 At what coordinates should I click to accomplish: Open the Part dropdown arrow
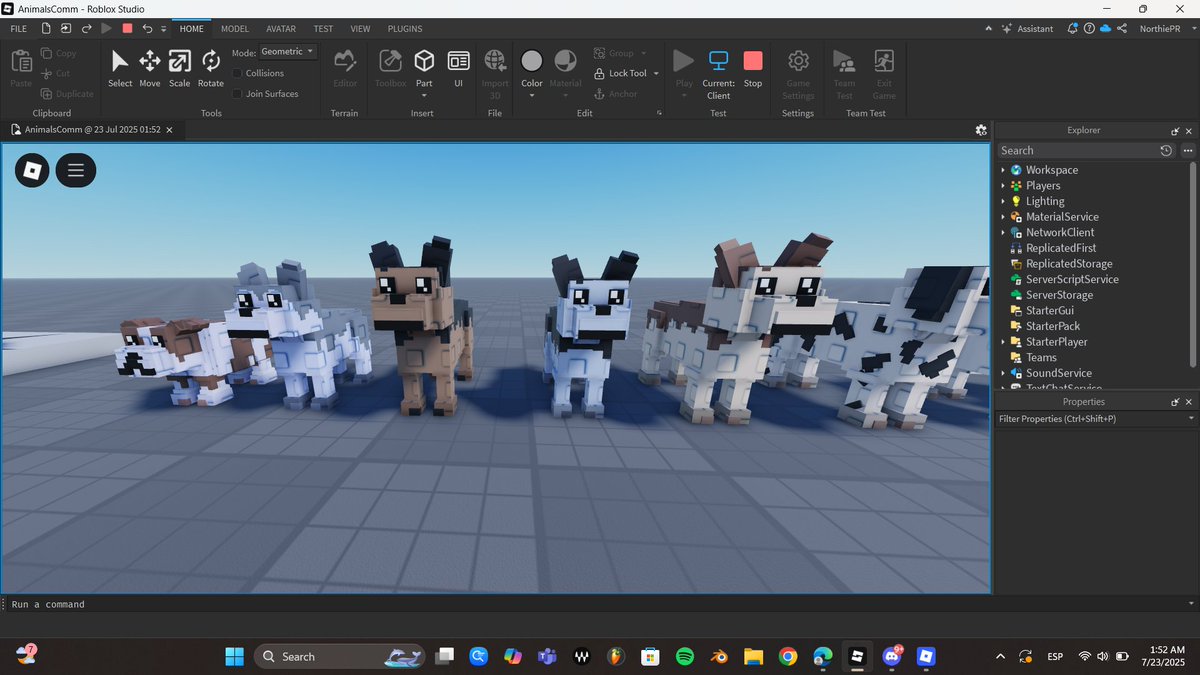coord(424,96)
